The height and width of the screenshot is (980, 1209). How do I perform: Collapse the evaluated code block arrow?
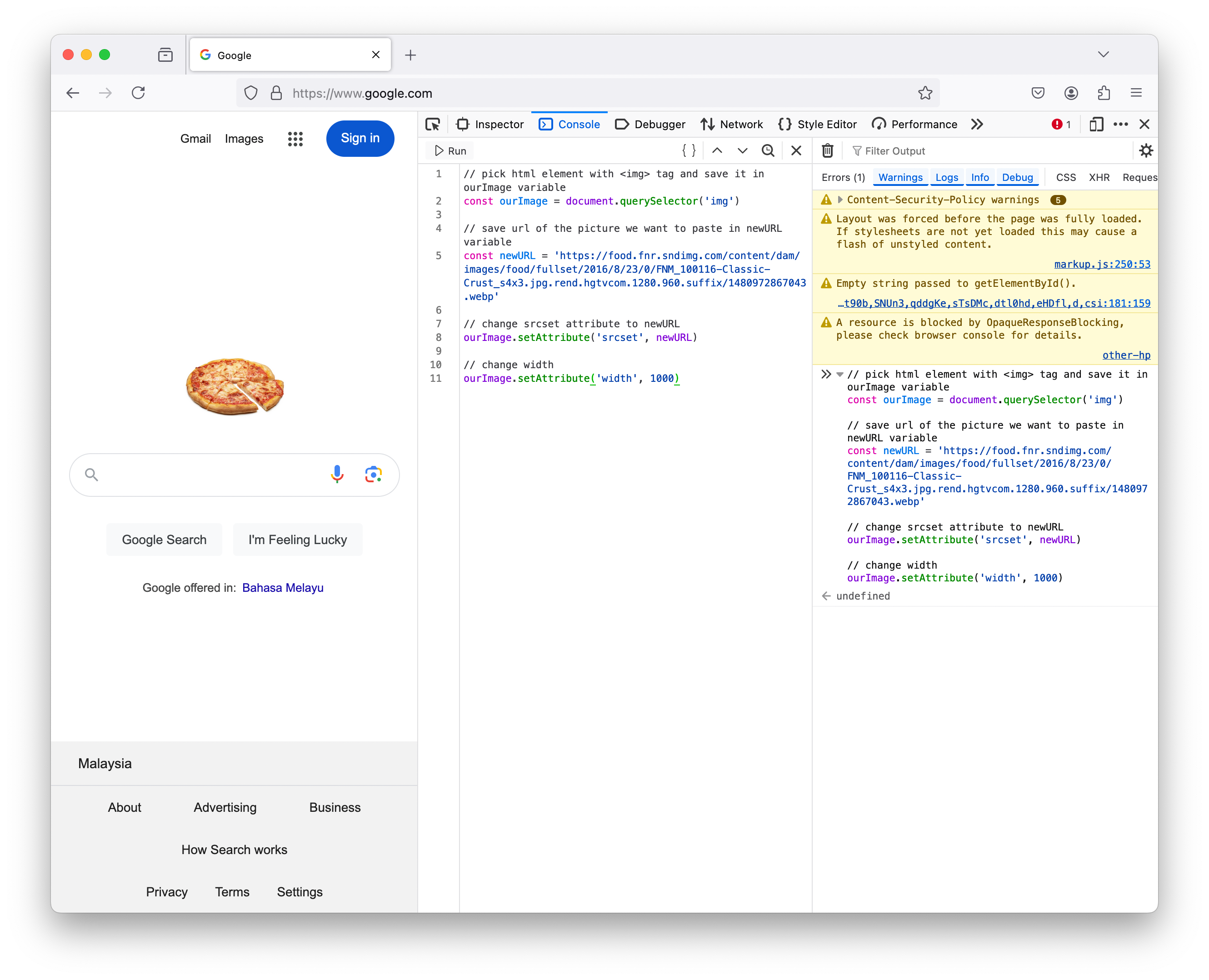point(840,374)
